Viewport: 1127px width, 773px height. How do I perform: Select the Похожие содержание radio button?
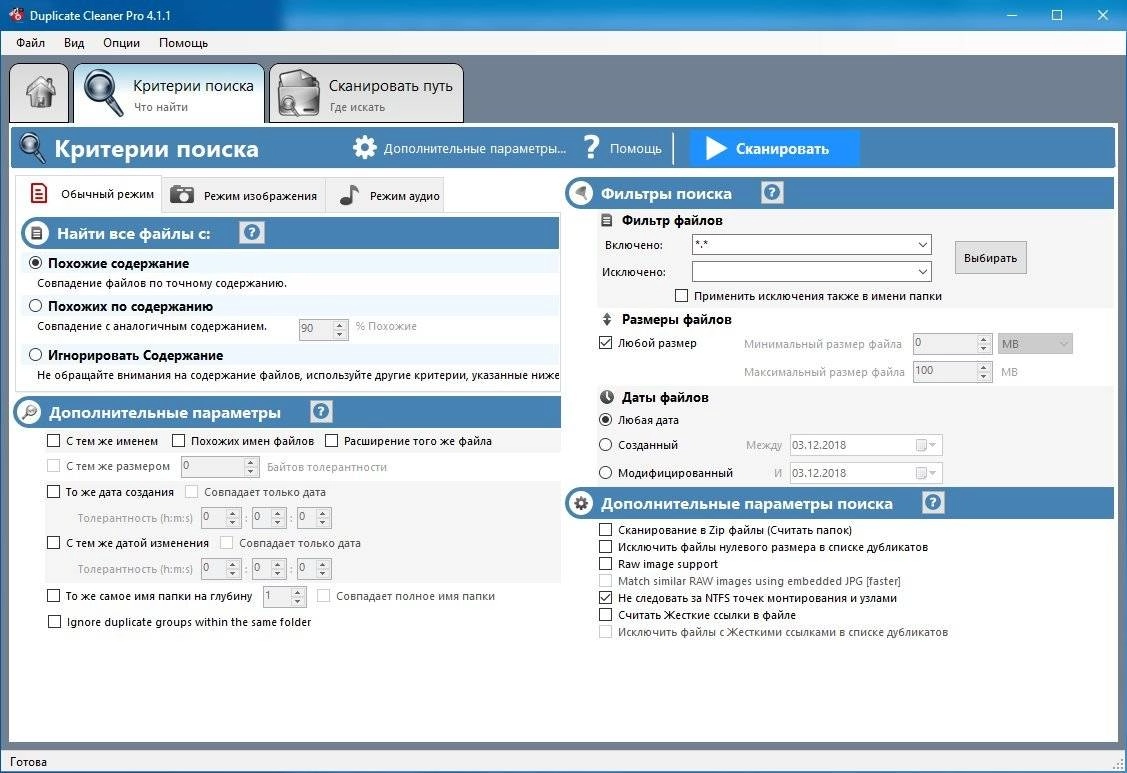click(x=35, y=263)
